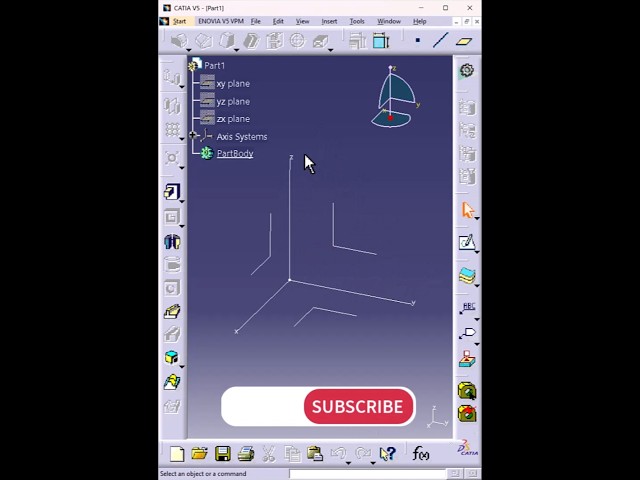Image resolution: width=640 pixels, height=480 pixels.
Task: Open the Draft Angle dropdown arrow
Action: click(236, 50)
